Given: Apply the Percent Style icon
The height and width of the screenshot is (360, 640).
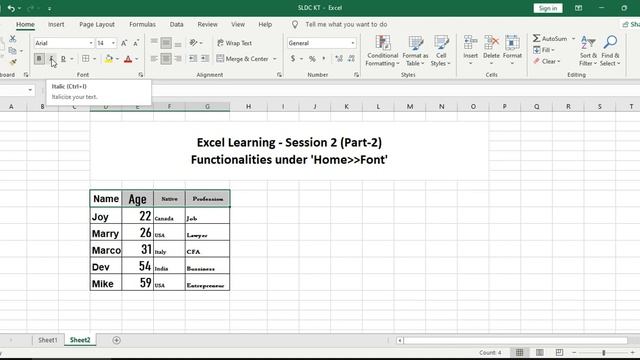Looking at the screenshot, I should [x=312, y=59].
